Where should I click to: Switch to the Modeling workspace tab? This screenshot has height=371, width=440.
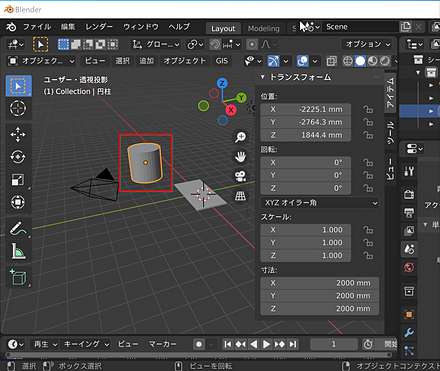click(x=263, y=29)
